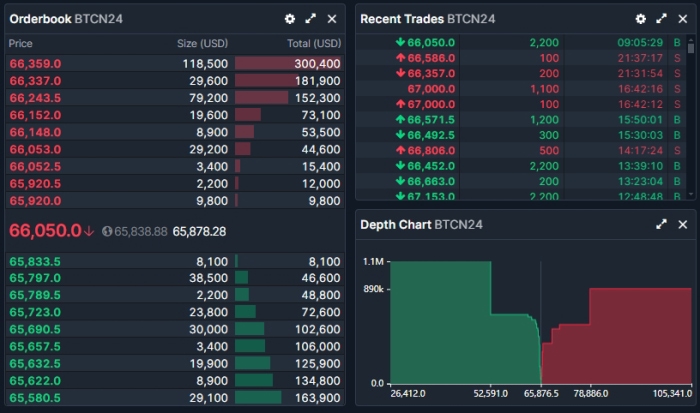This screenshot has height=413, width=700.
Task: Pick the 66,148.0 ask row price
Action: click(x=35, y=132)
